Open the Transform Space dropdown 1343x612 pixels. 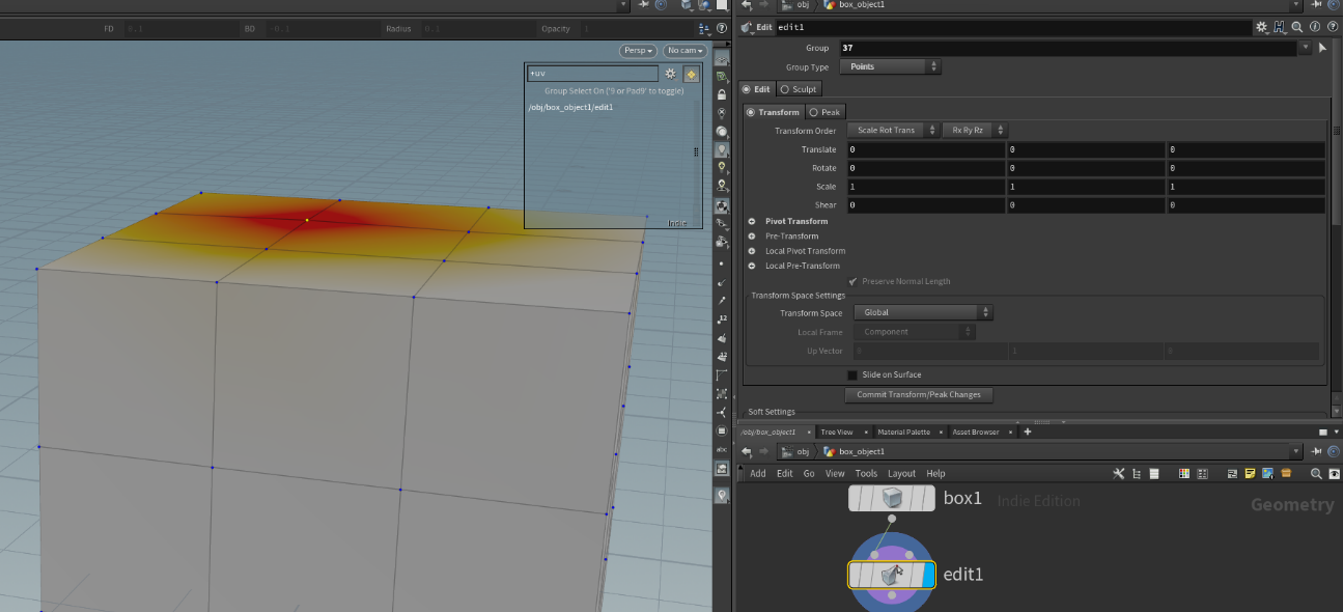(922, 313)
